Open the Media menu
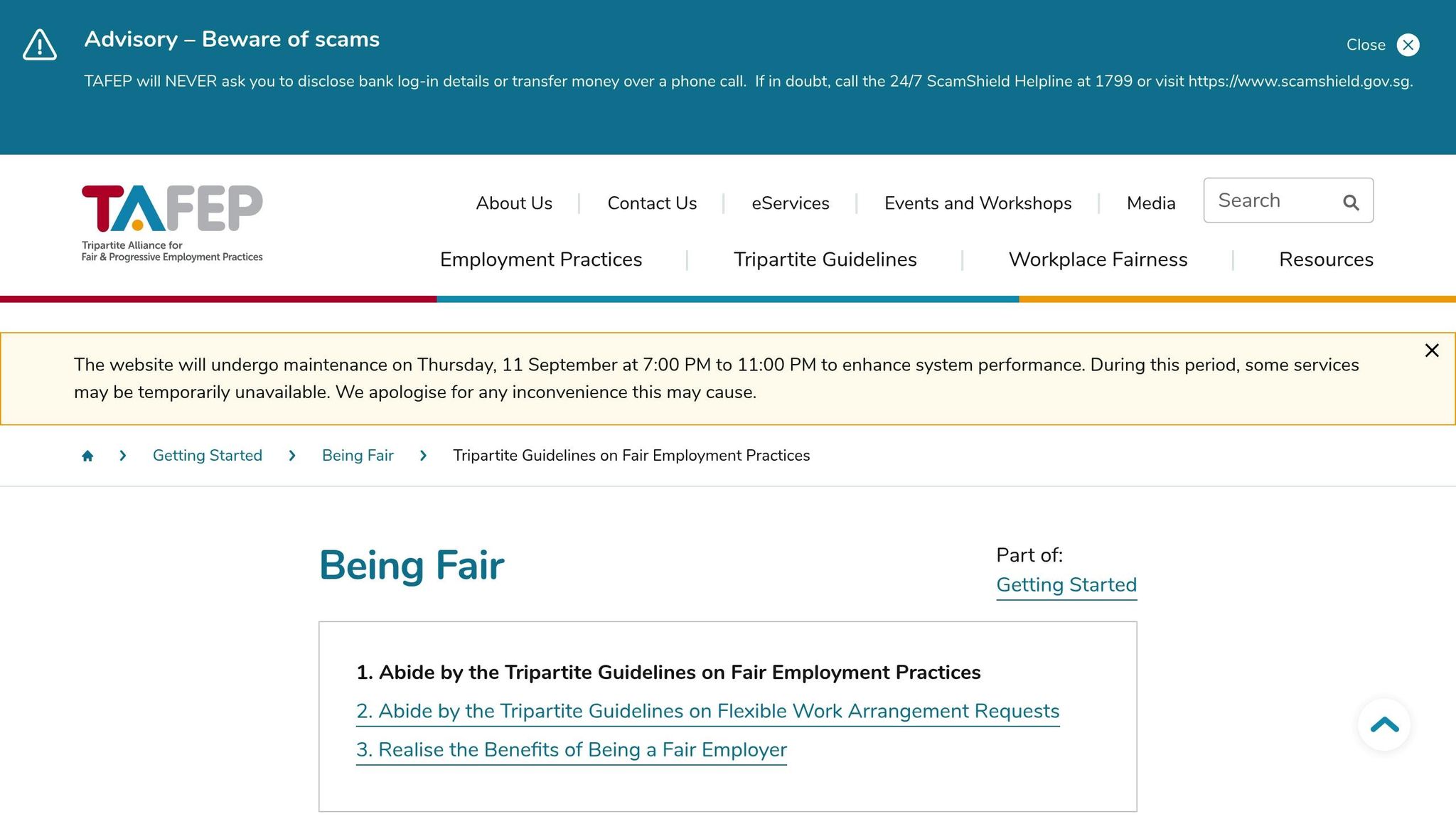This screenshot has width=1456, height=819. tap(1150, 203)
